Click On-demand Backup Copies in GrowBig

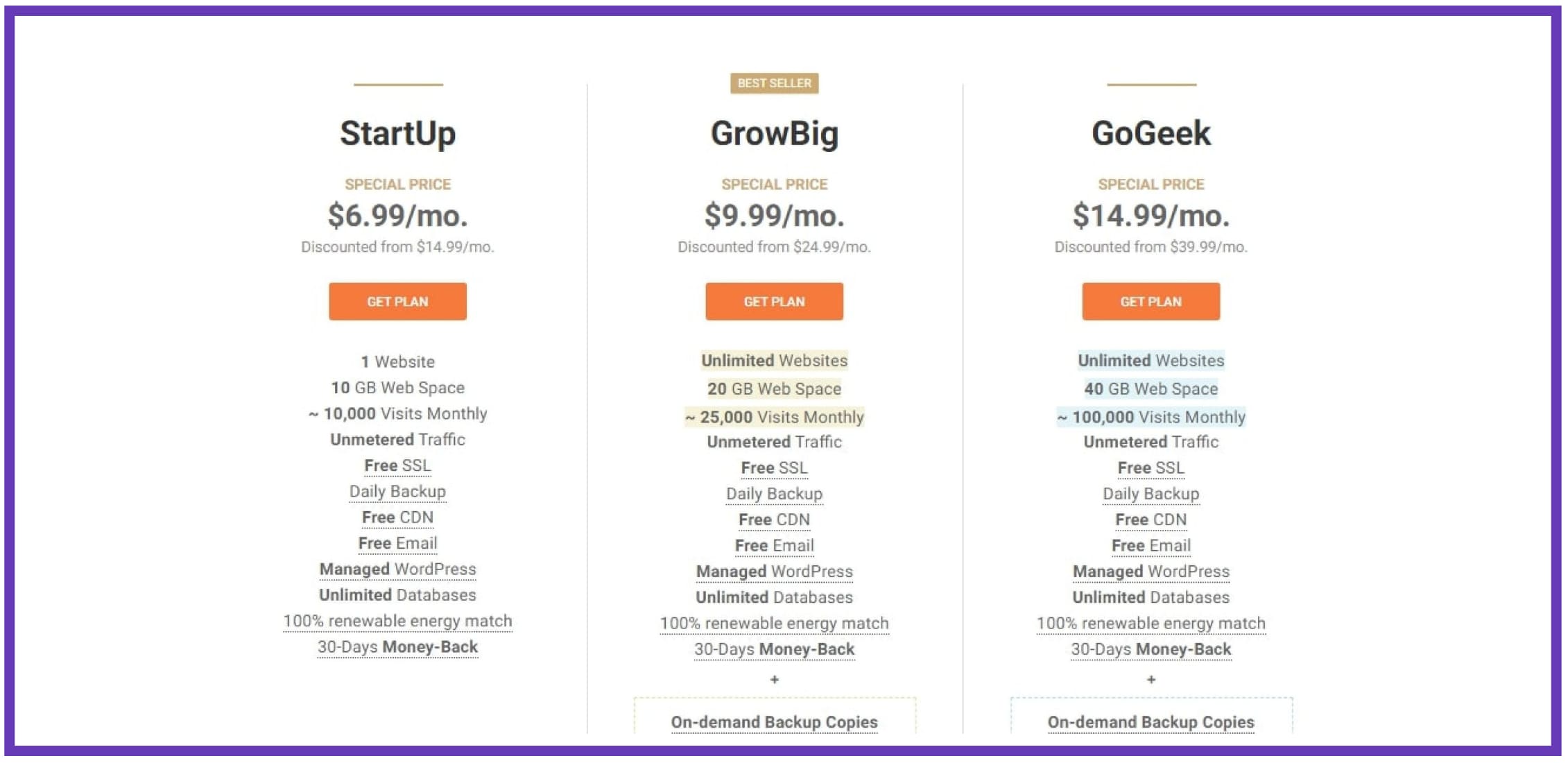774,722
